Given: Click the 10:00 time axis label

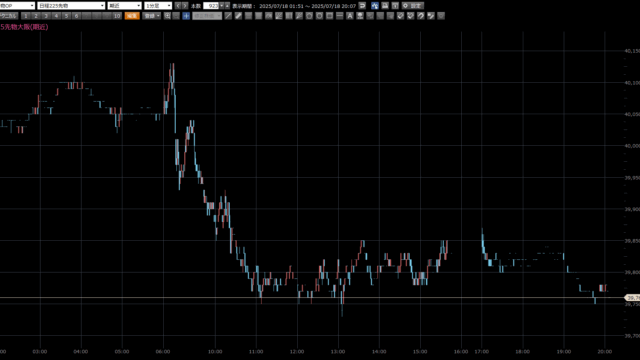Looking at the screenshot, I should 215,351.
